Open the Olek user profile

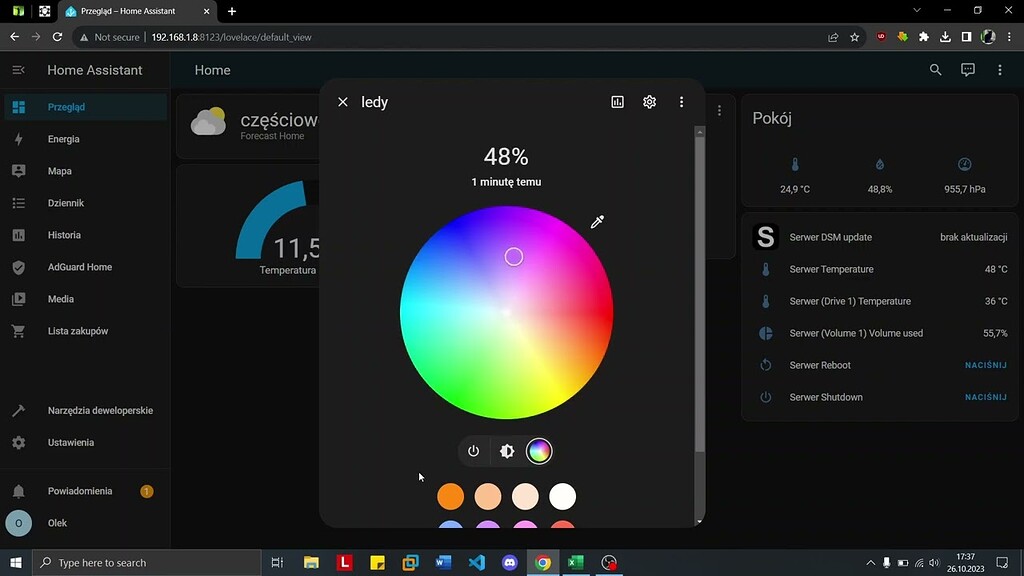(x=58, y=522)
